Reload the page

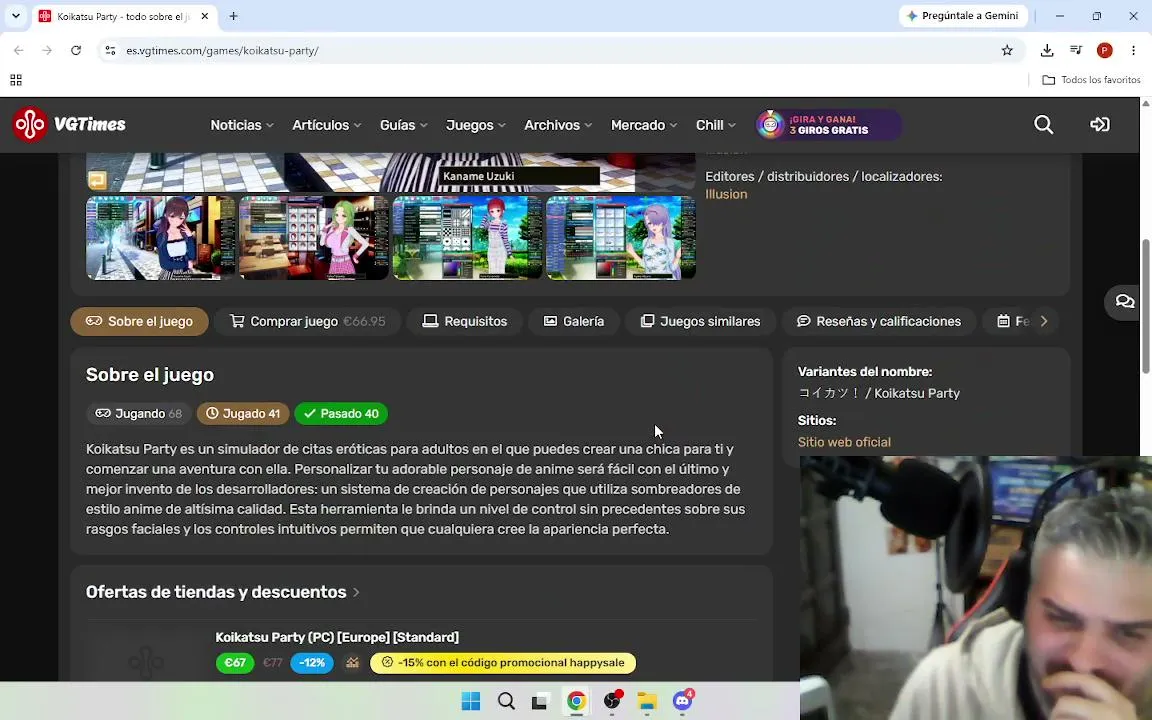76,50
